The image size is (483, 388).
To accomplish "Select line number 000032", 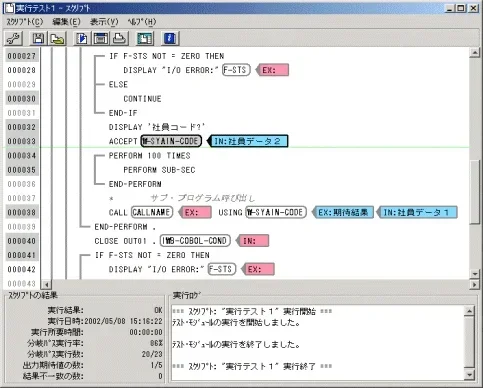I will (x=22, y=127).
